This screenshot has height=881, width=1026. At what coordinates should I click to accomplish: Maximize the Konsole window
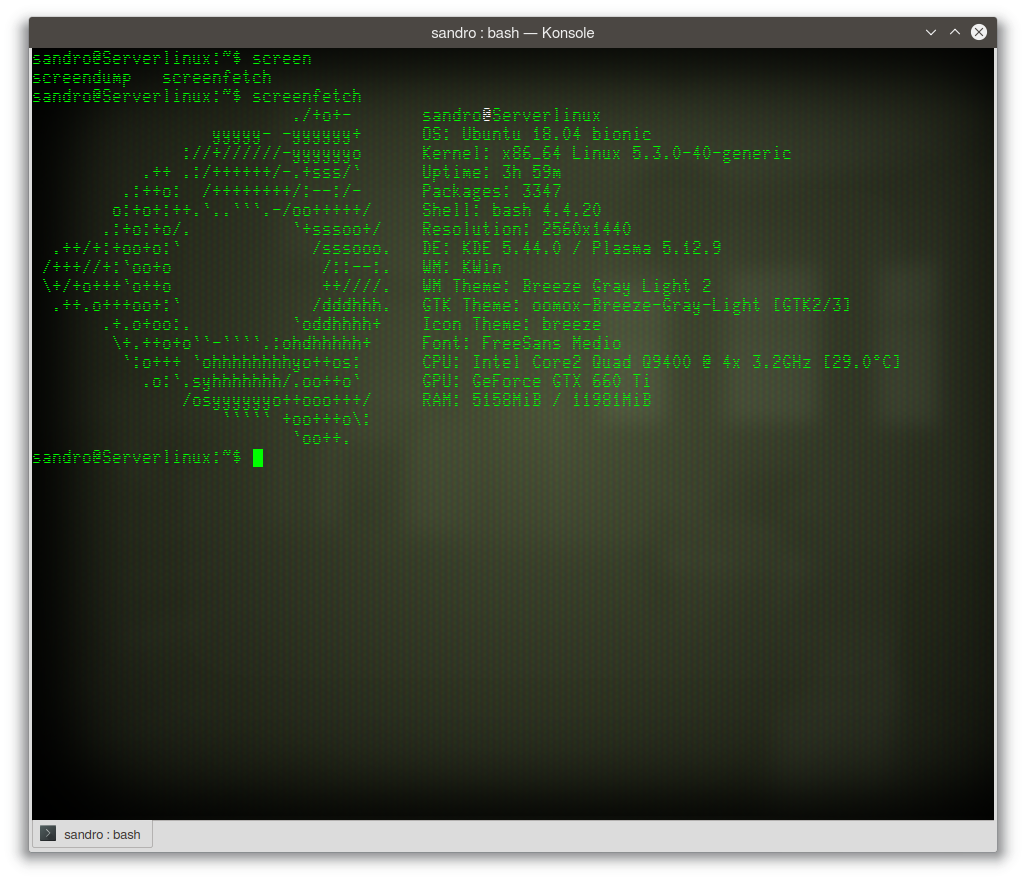click(x=955, y=32)
